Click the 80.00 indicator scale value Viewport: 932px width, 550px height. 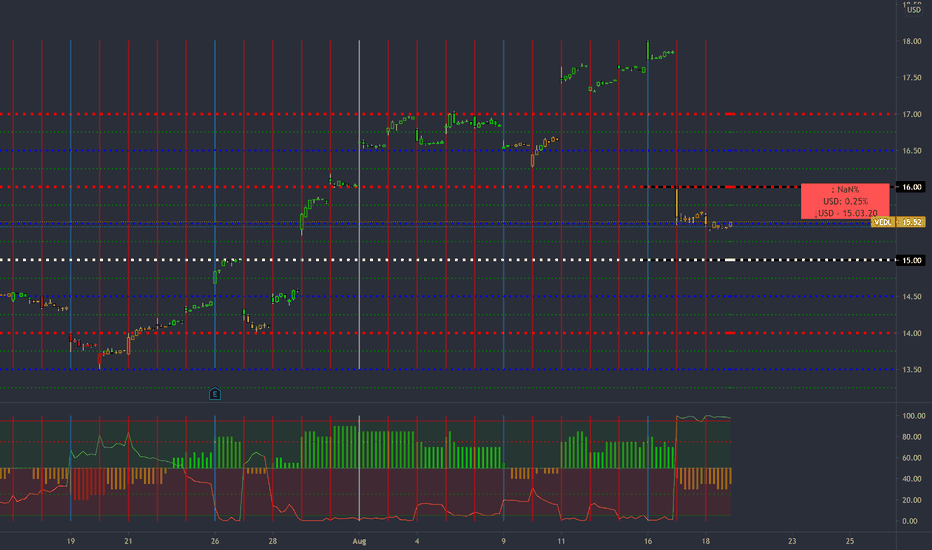tap(912, 437)
